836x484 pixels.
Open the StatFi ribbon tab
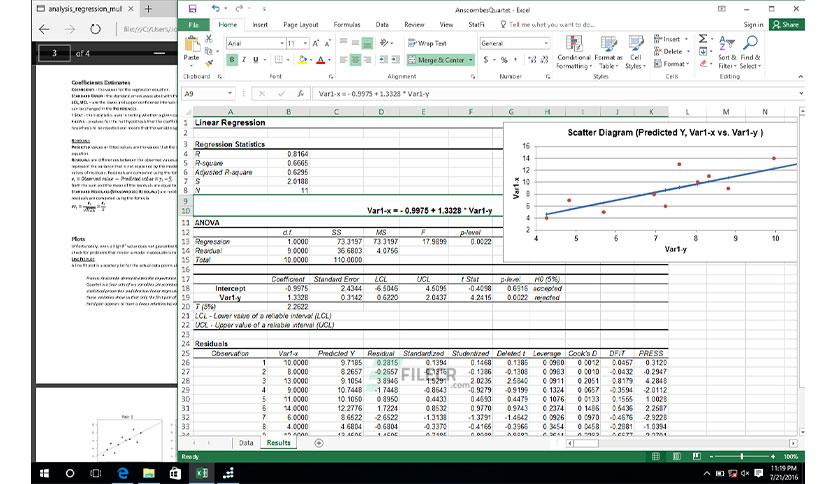coord(476,25)
